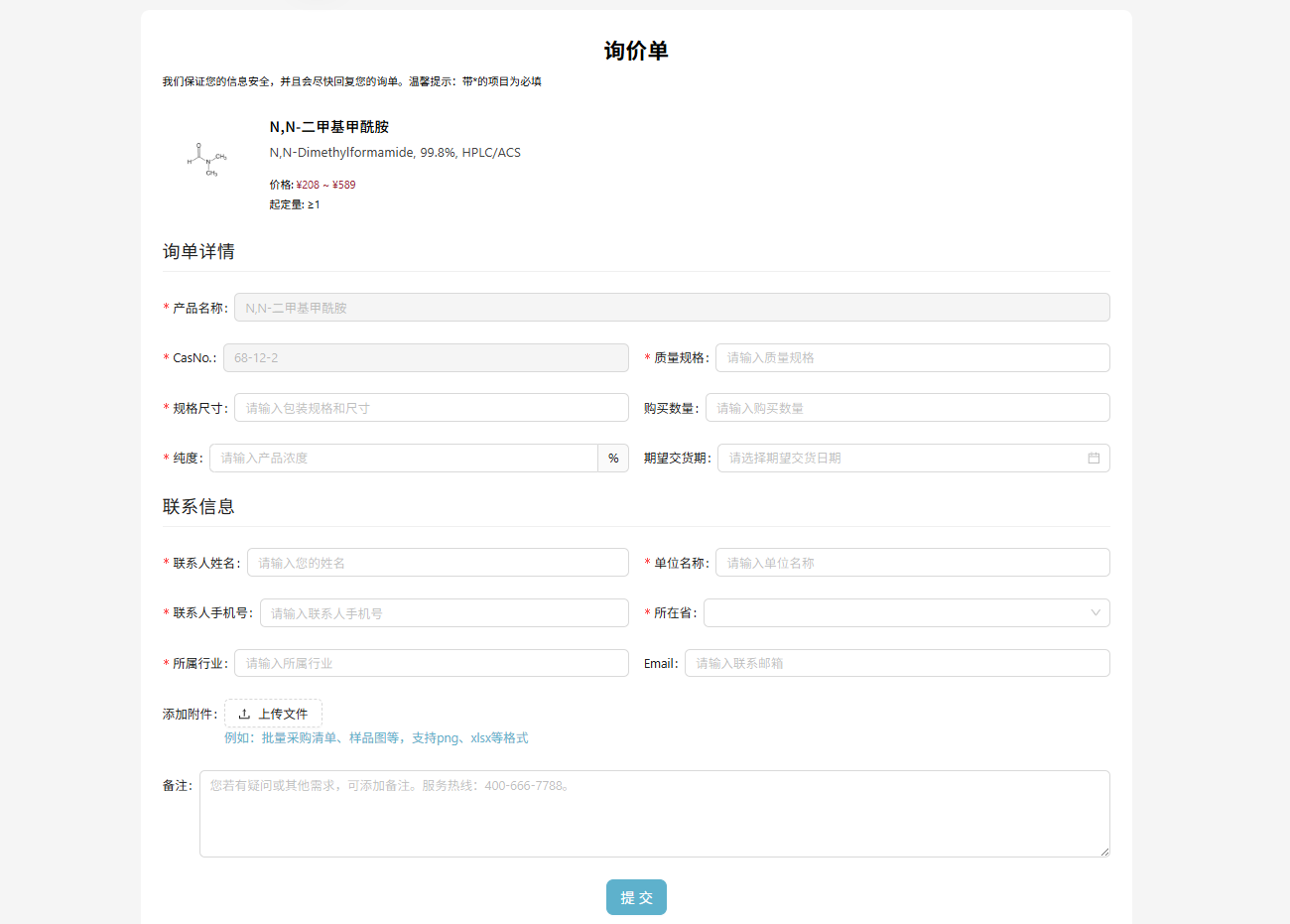The width and height of the screenshot is (1290, 924).
Task: Click into the 规格尺寸 input field
Action: [431, 408]
